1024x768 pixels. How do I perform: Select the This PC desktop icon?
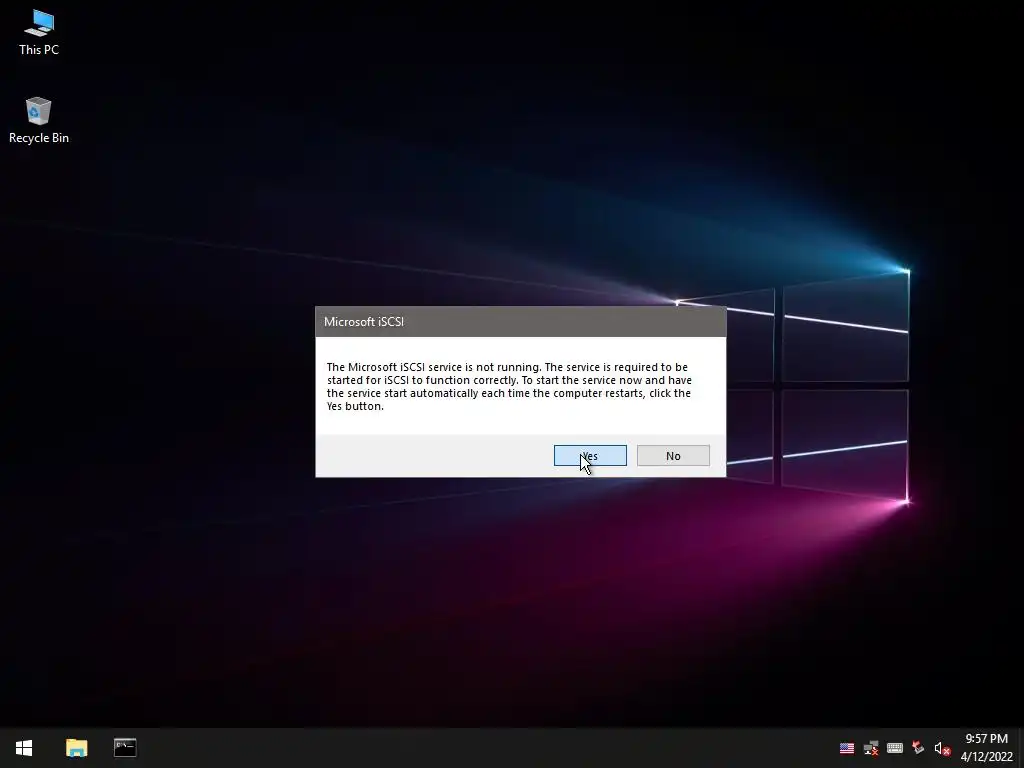39,33
